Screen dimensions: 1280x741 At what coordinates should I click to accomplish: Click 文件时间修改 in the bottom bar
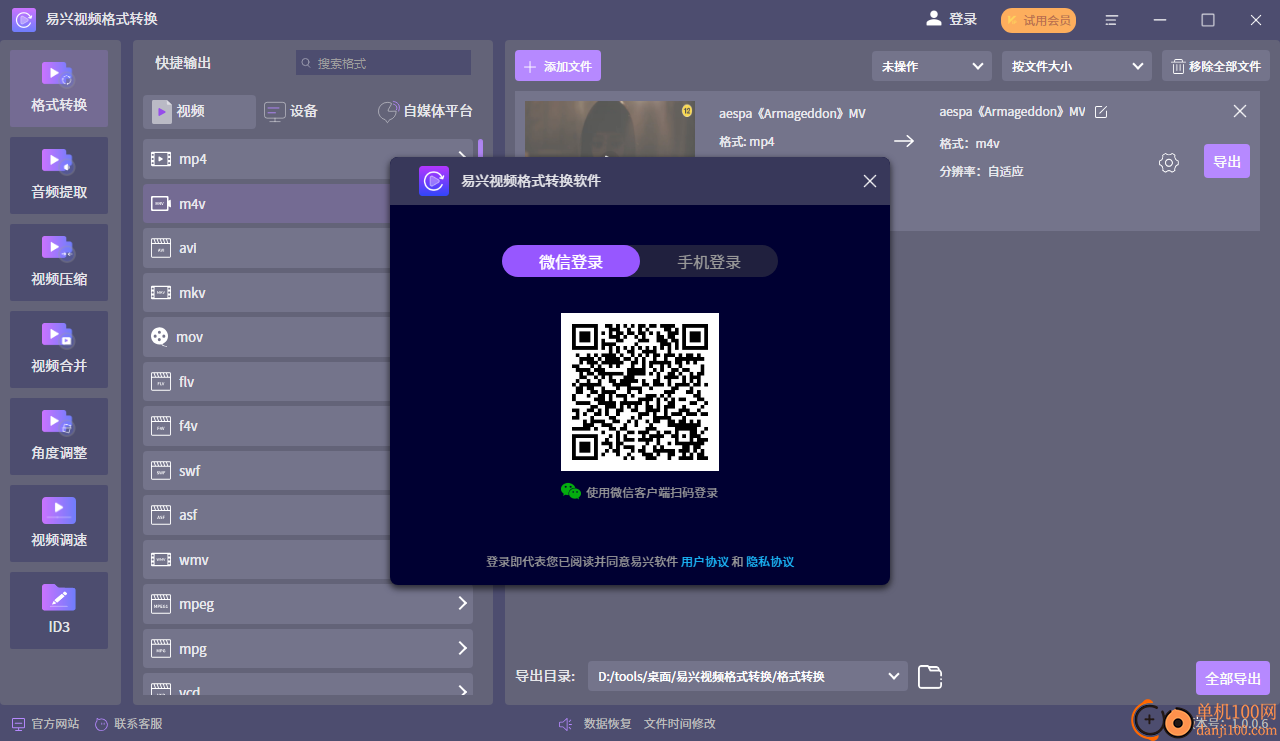pos(680,724)
